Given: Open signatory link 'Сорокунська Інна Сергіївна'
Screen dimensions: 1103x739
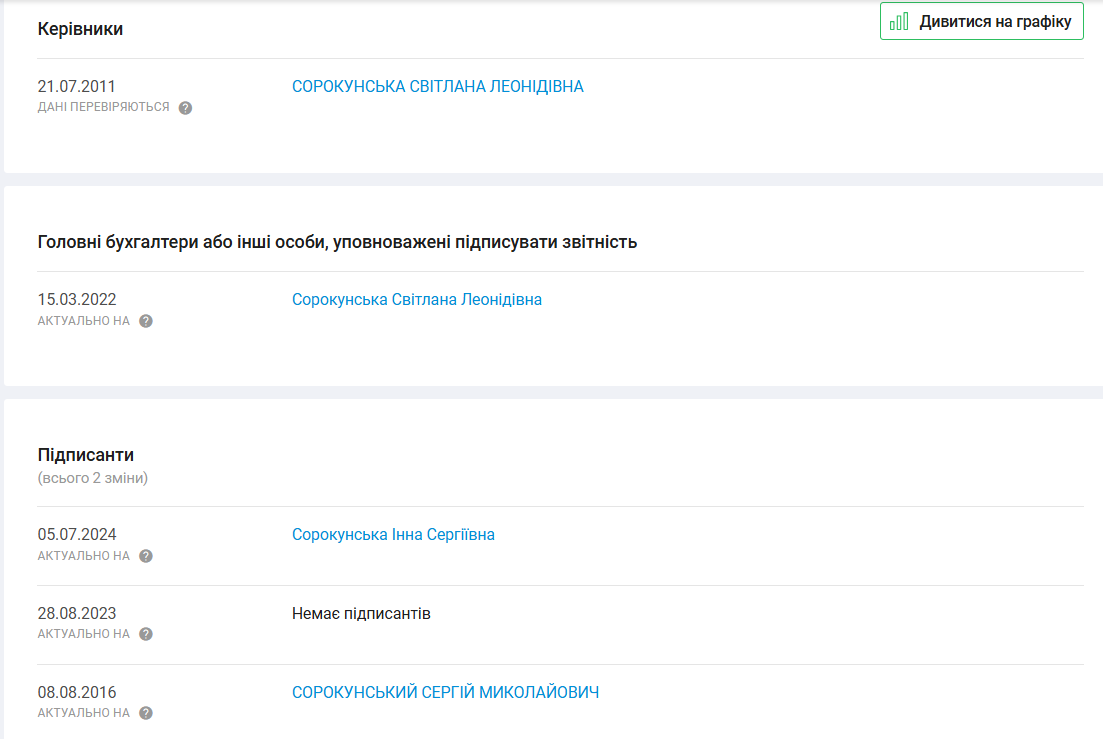Looking at the screenshot, I should 393,535.
